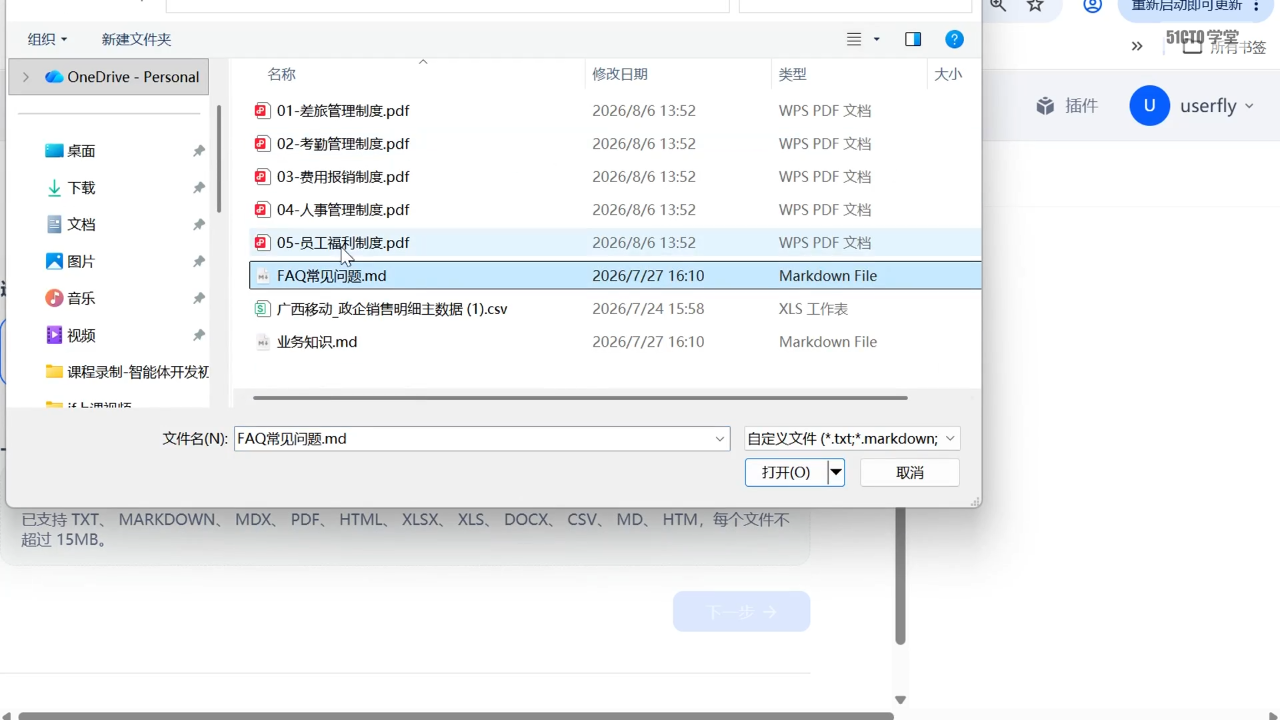Click the PDF icon of 04-人事管理制度.pdf
This screenshot has height=720, width=1280.
click(262, 210)
